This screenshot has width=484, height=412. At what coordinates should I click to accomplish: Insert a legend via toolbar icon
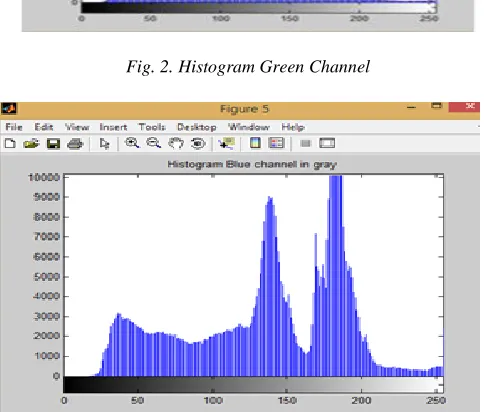276,143
